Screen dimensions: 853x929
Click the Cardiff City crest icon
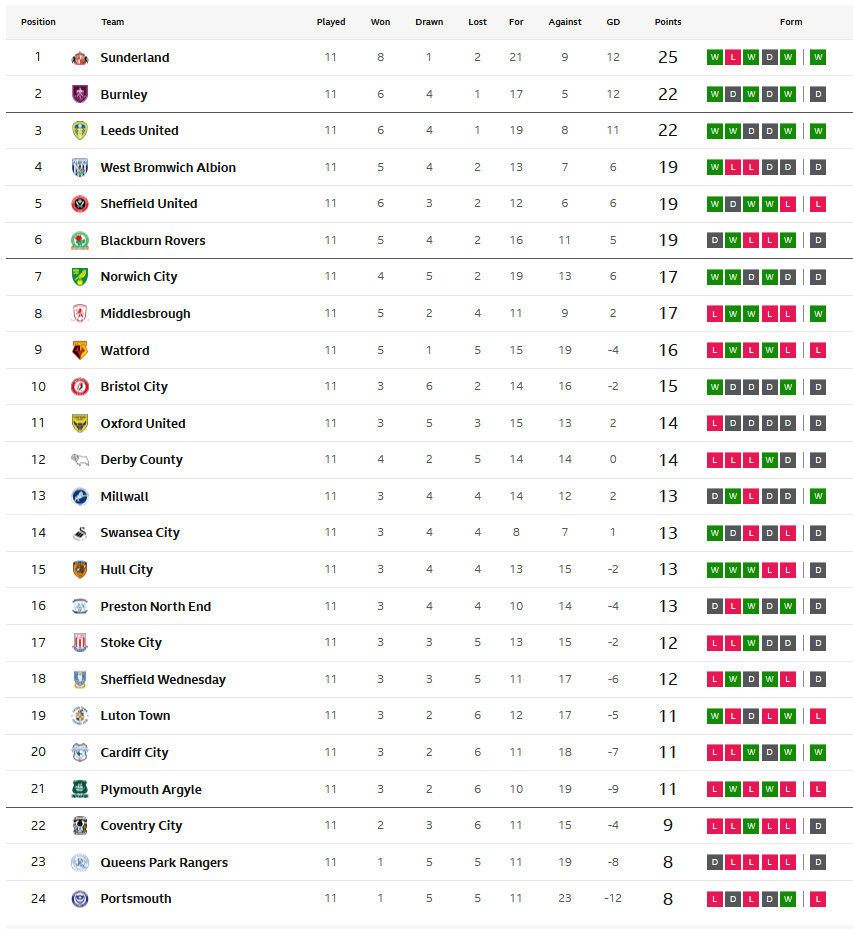(80, 753)
